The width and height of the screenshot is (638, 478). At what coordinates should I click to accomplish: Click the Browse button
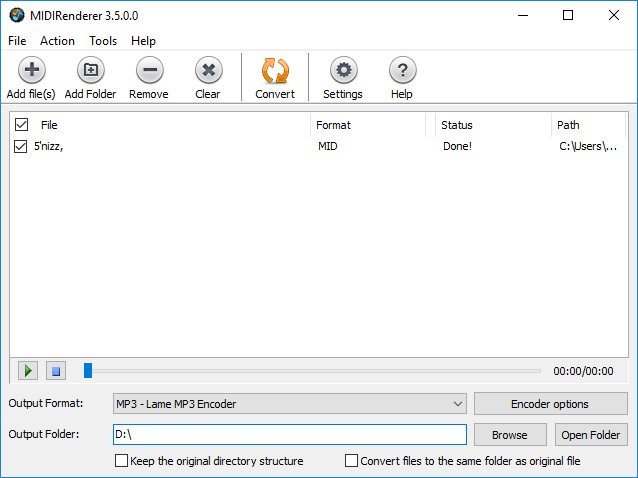click(509, 435)
